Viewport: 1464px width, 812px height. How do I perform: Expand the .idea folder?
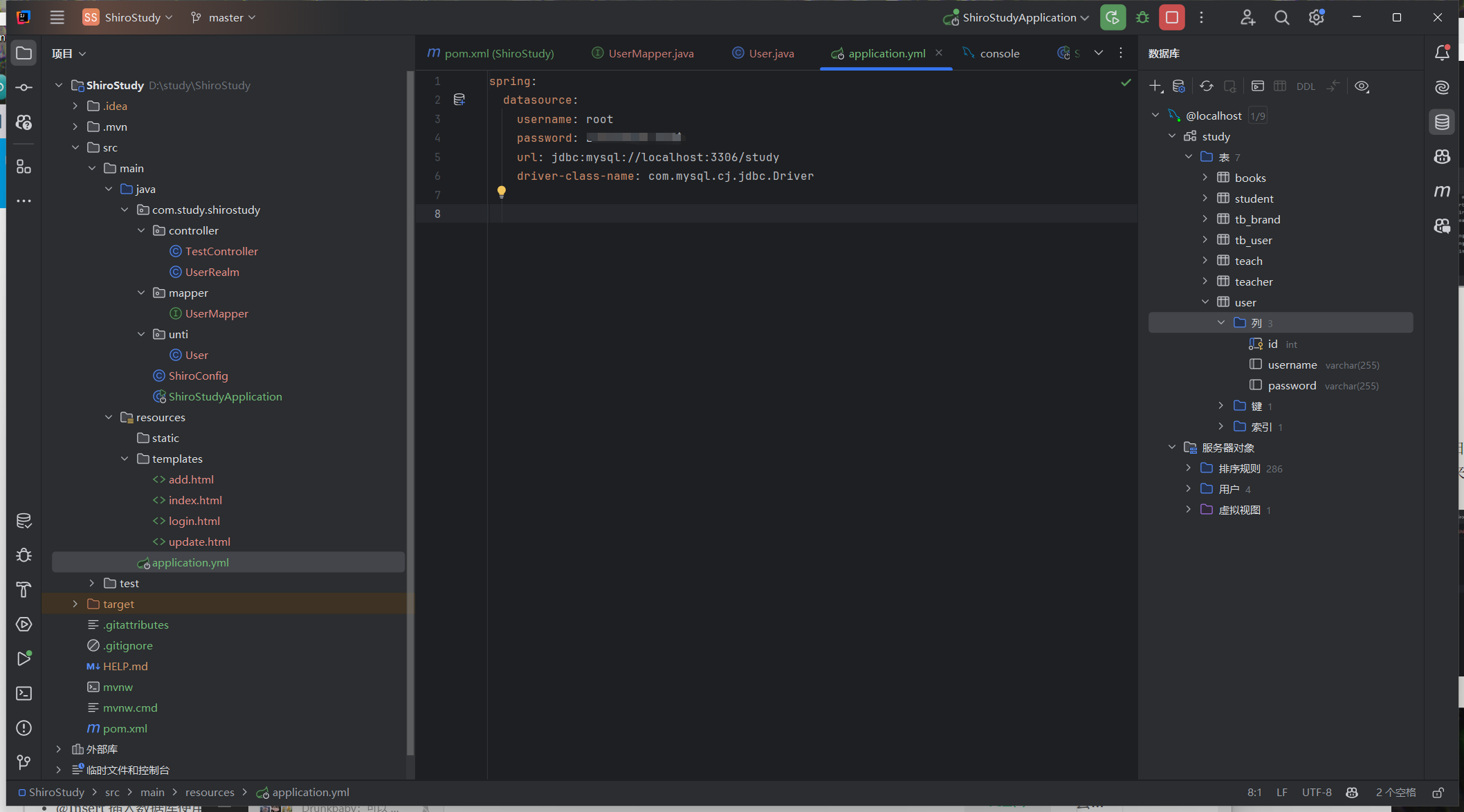tap(75, 106)
